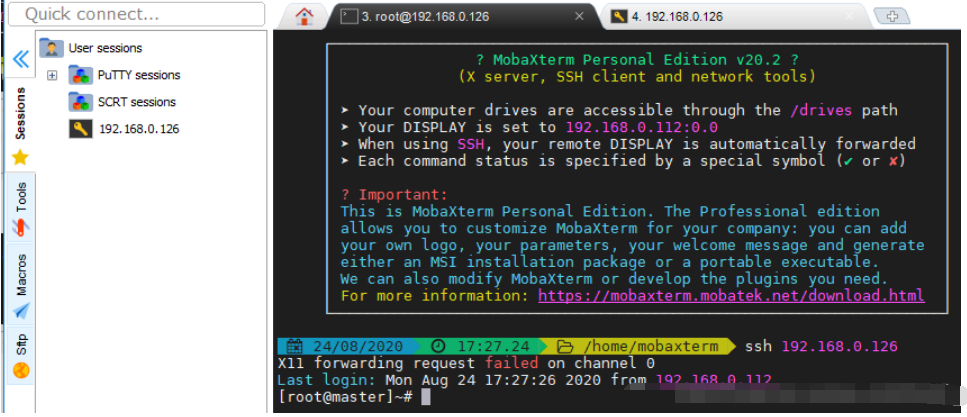
Task: Click the orange globe Sftp icon
Action: (20, 370)
